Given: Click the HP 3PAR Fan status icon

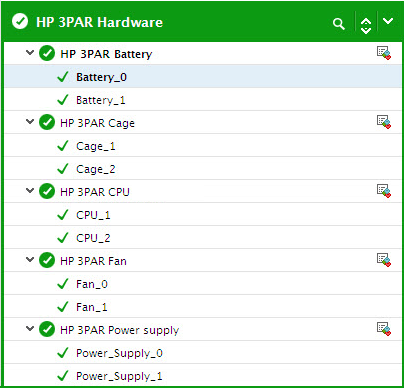Looking at the screenshot, I should click(47, 260).
